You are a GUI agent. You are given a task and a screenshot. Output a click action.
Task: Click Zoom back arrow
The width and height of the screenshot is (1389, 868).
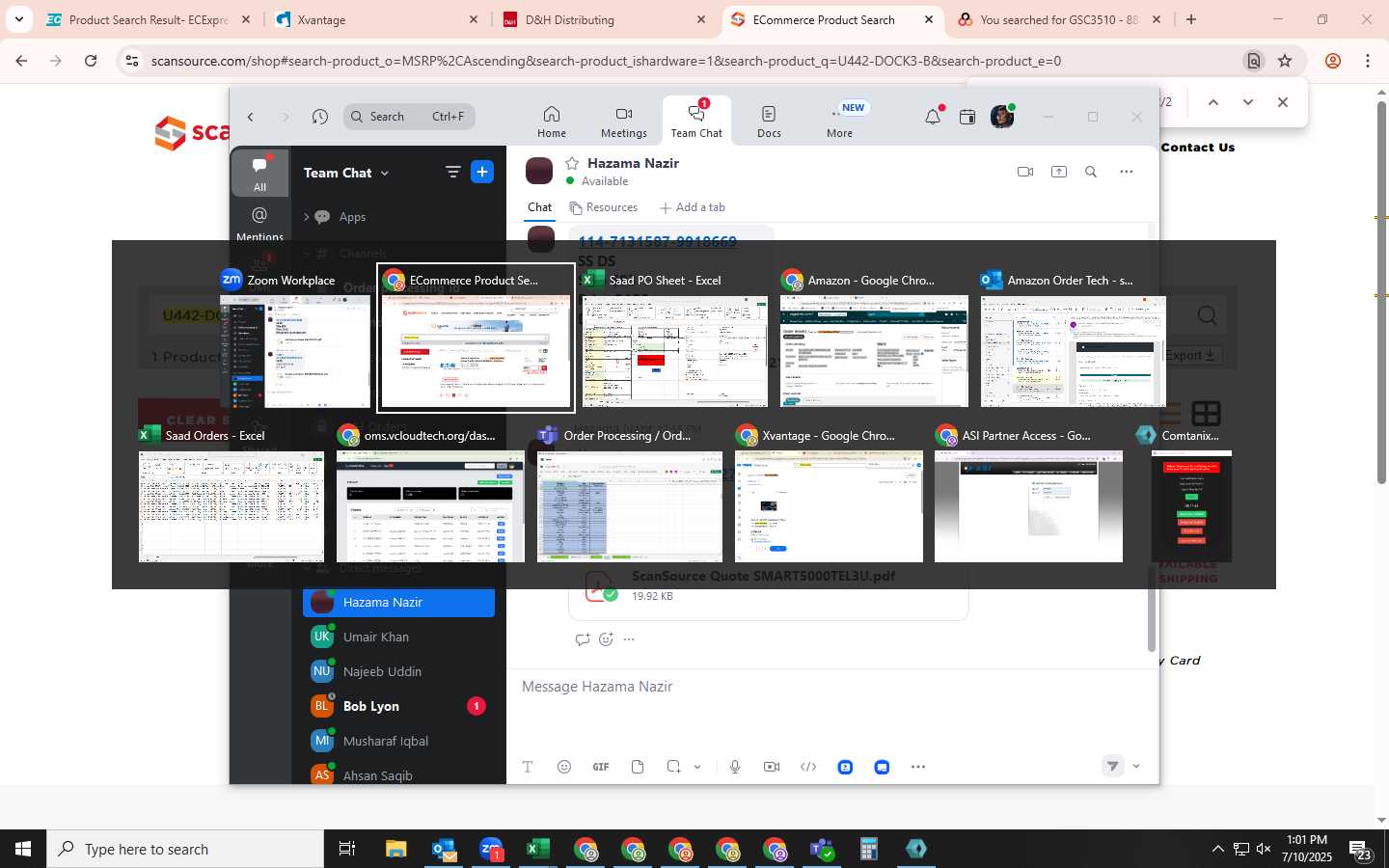(251, 117)
